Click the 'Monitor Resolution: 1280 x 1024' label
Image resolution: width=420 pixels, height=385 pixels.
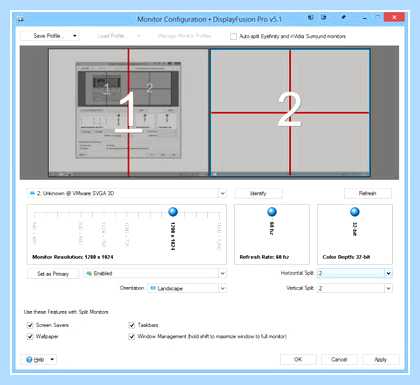click(73, 257)
